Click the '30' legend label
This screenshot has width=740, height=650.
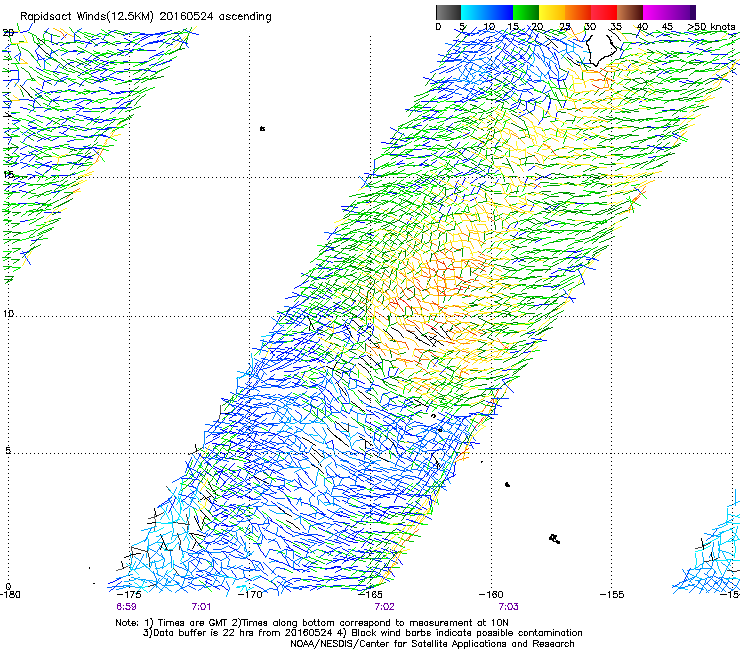(x=590, y=27)
